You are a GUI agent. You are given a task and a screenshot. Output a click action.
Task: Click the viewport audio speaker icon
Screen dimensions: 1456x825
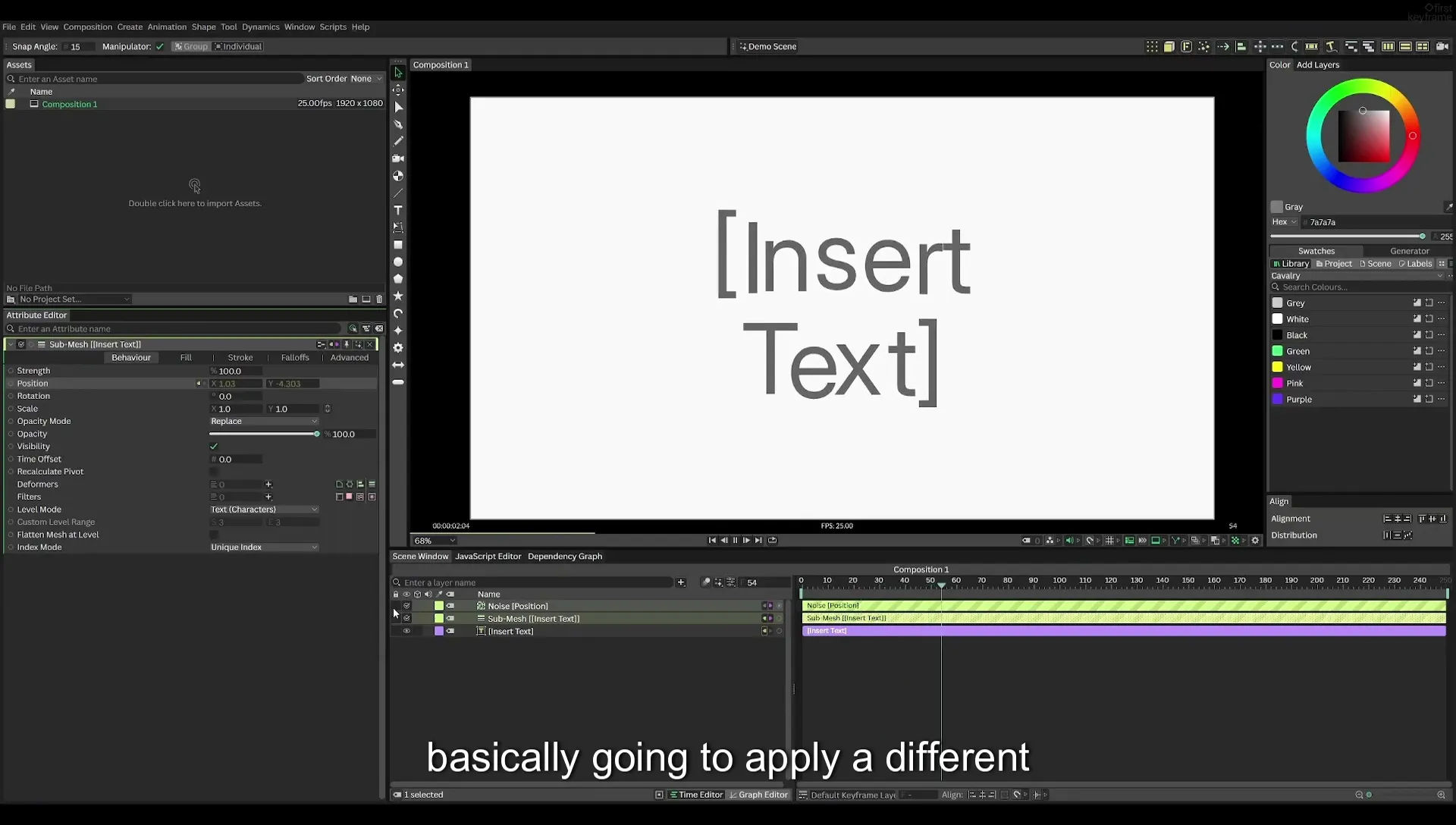click(x=1069, y=541)
